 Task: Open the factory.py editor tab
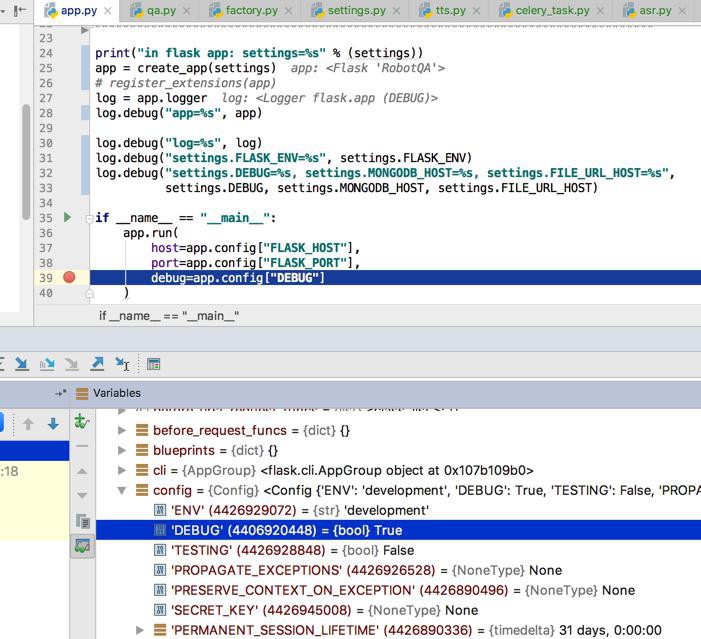point(251,10)
